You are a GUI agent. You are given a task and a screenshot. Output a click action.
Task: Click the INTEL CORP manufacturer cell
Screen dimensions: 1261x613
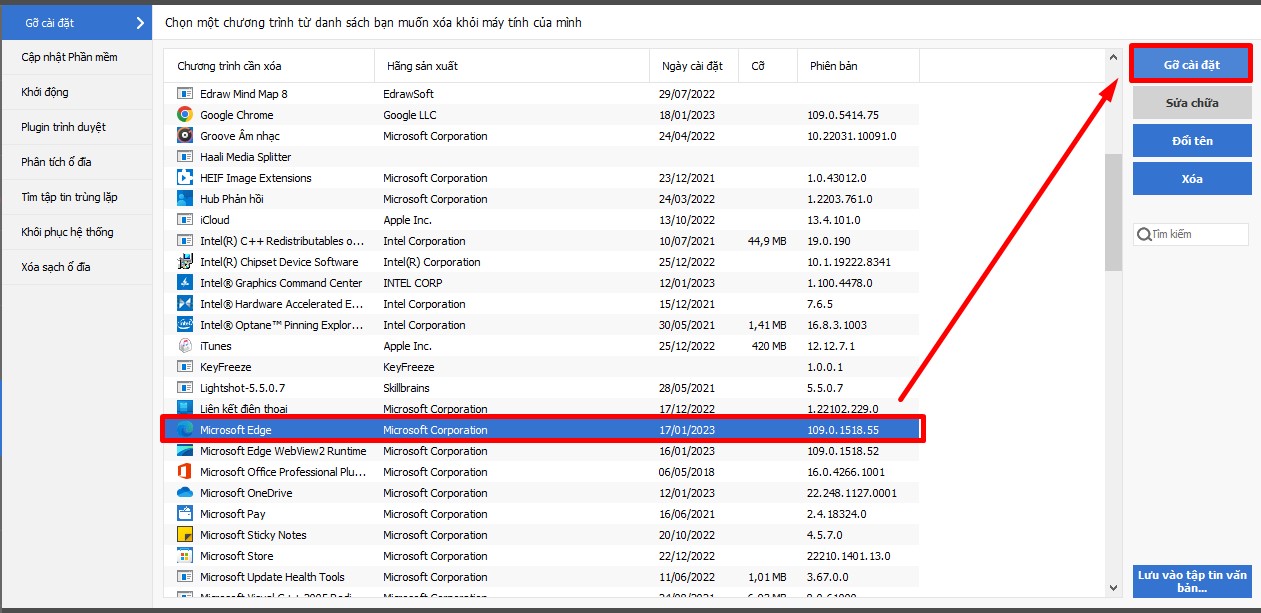tap(412, 283)
